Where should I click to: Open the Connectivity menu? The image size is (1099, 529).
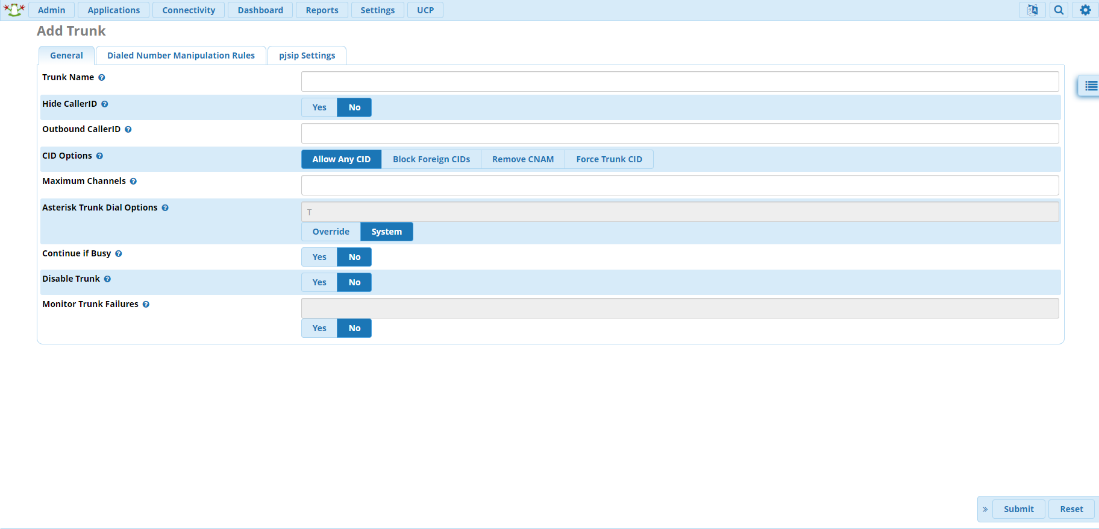(188, 10)
